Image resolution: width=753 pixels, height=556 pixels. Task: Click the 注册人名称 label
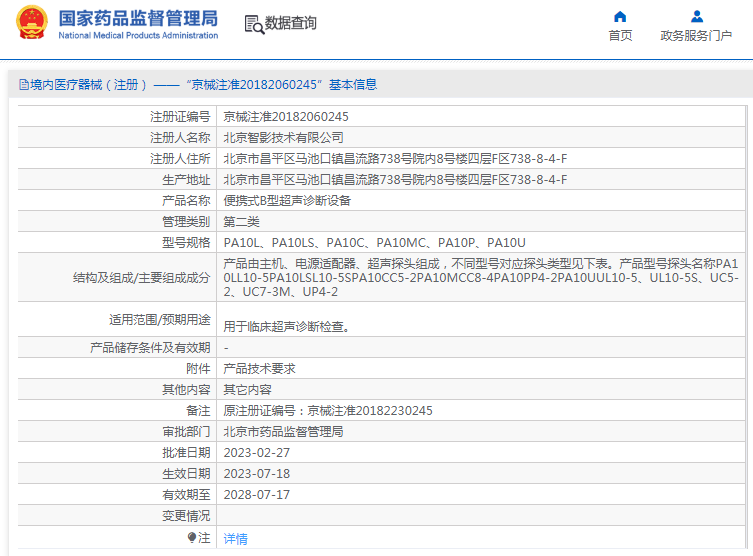(x=180, y=138)
